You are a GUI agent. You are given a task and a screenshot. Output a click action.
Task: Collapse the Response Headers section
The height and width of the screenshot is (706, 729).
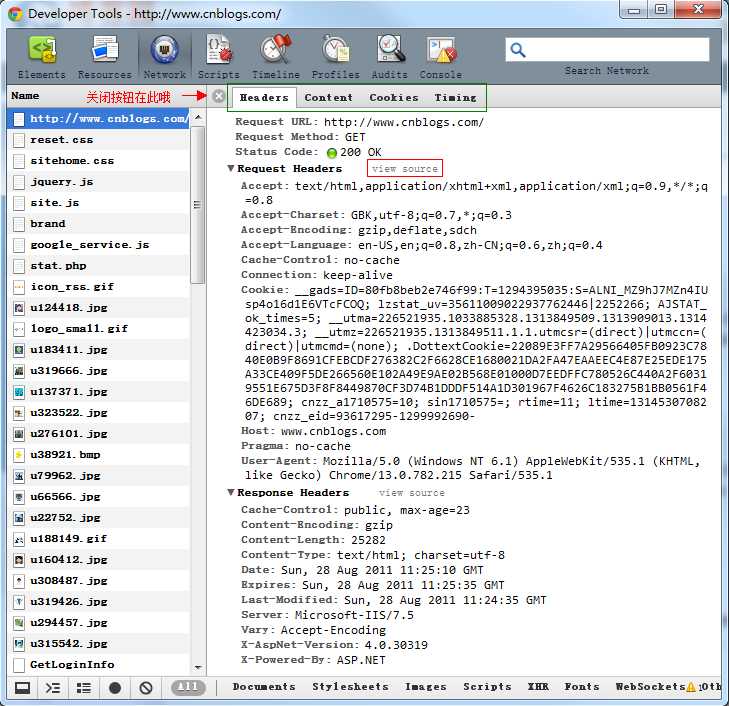[231, 492]
